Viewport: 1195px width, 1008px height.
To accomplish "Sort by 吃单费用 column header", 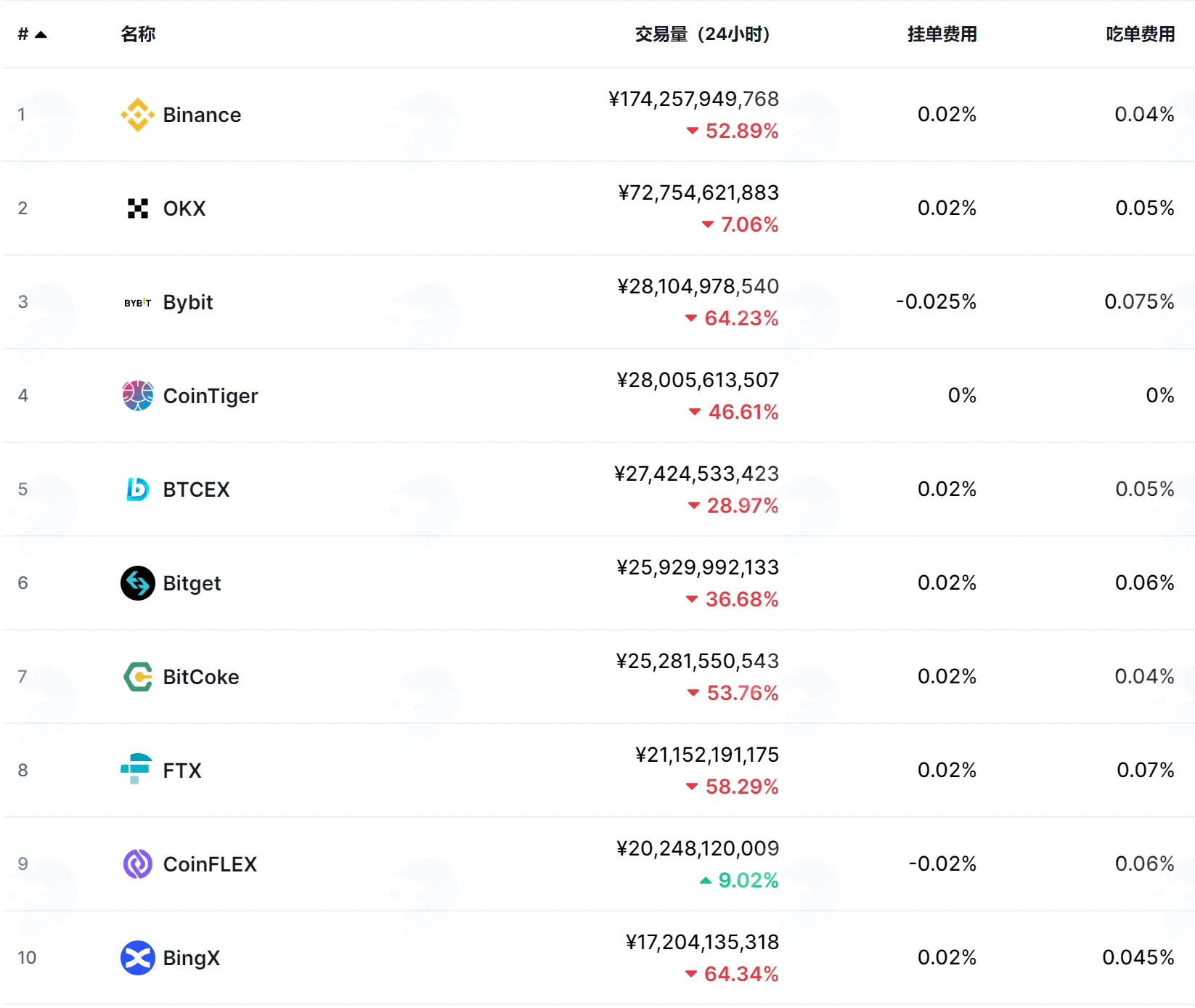I will [x=1140, y=34].
